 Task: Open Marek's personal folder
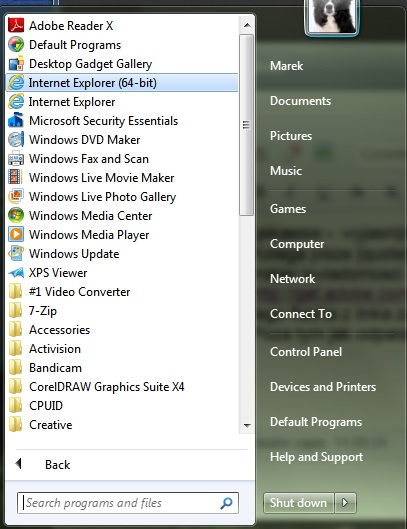pyautogui.click(x=287, y=66)
